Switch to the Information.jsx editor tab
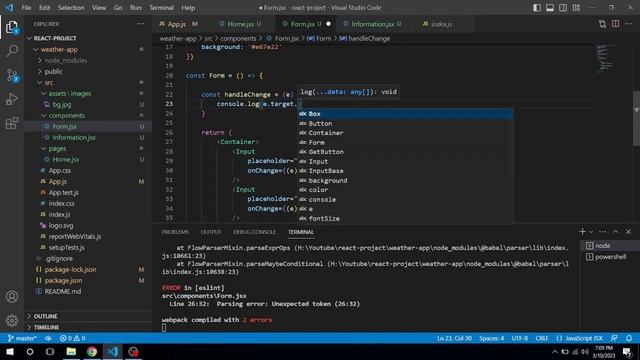The width and height of the screenshot is (640, 360). tap(372, 24)
